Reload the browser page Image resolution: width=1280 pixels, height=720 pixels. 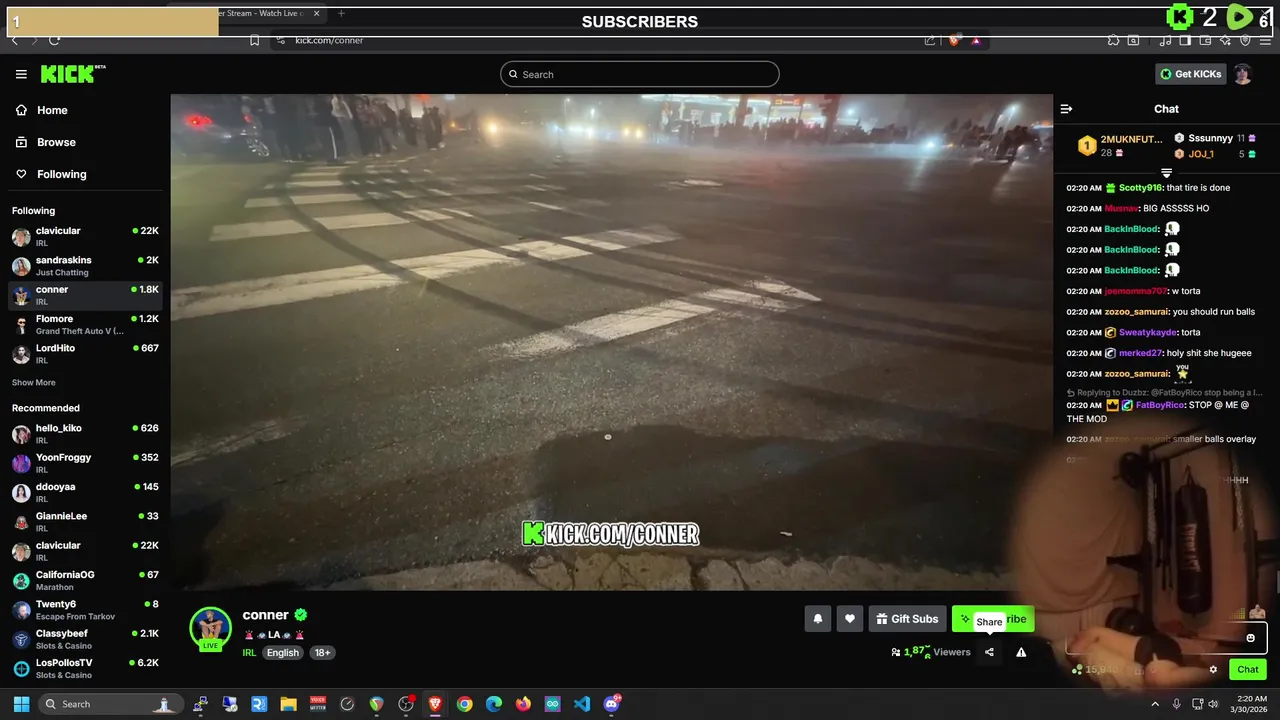click(x=54, y=40)
